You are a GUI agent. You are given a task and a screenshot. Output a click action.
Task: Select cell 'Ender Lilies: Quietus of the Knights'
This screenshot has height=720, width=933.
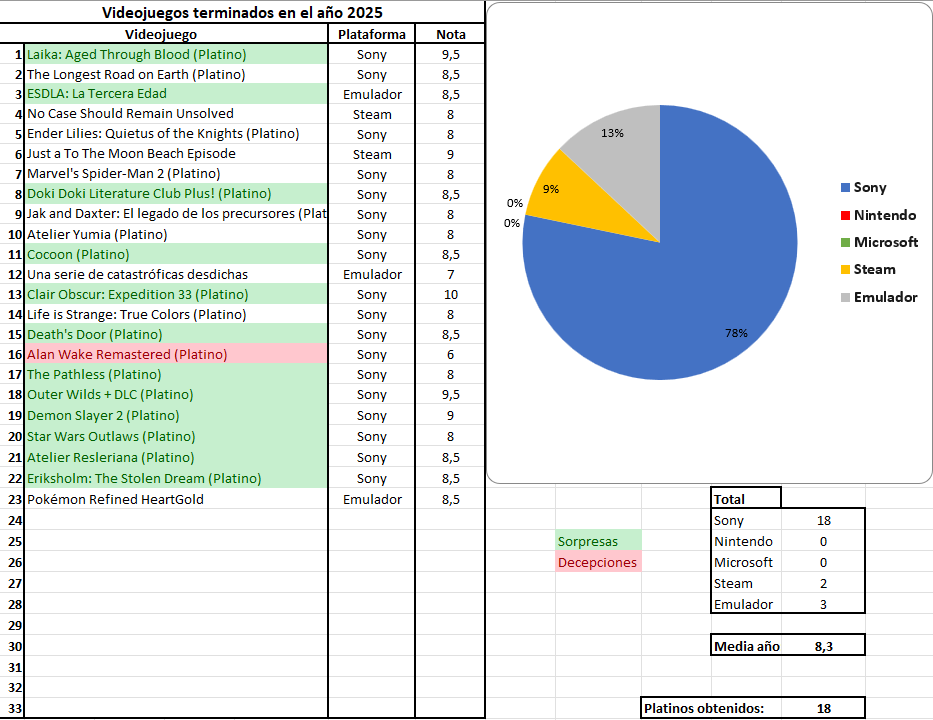pos(176,134)
